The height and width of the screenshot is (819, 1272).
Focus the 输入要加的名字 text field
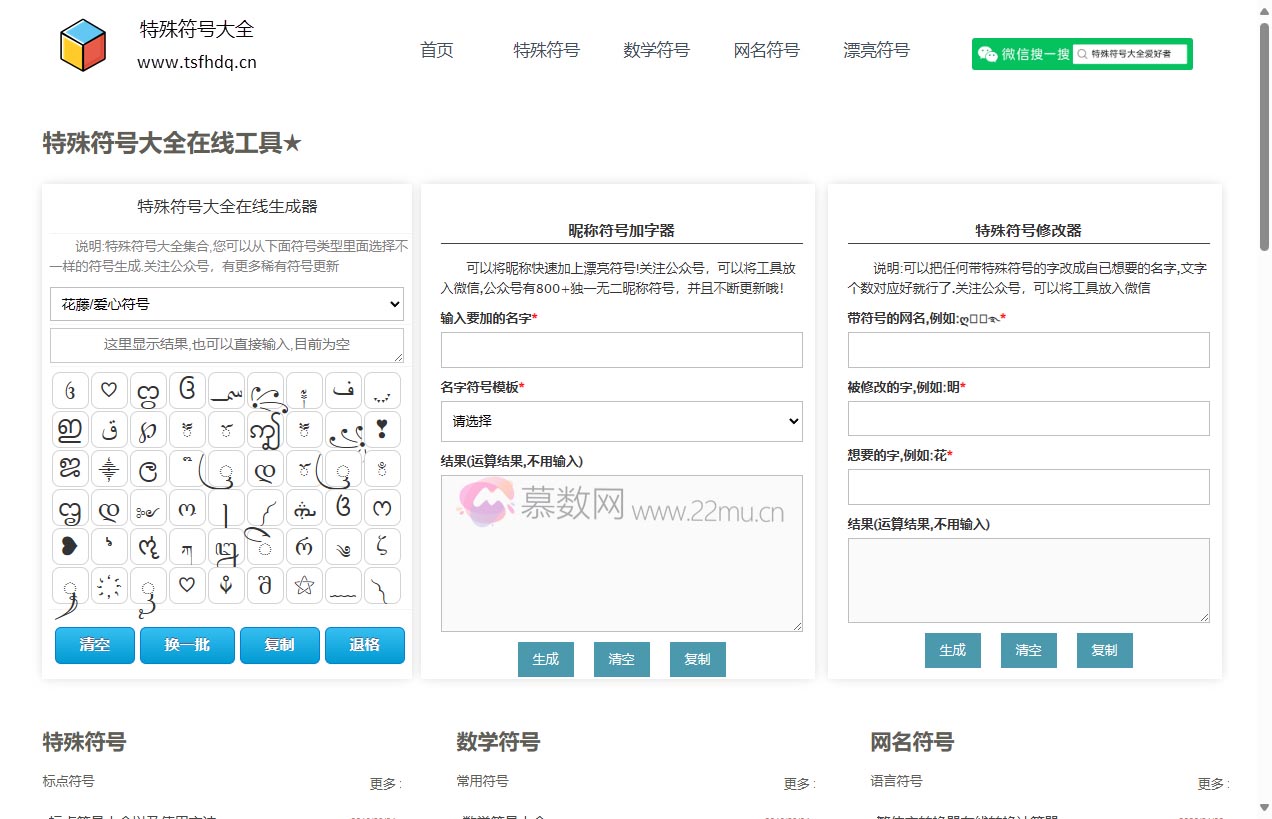click(621, 350)
